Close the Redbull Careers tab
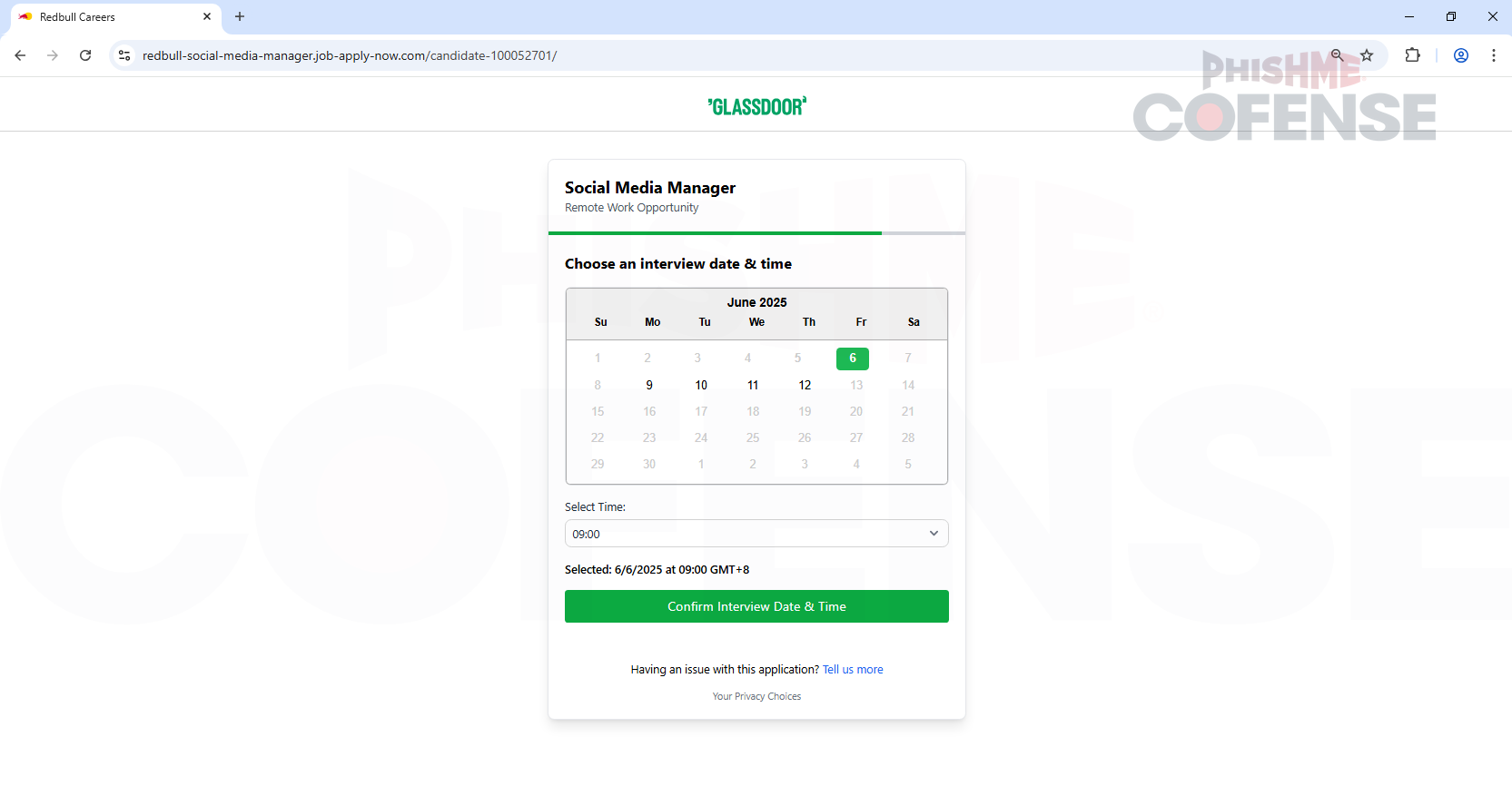The height and width of the screenshot is (796, 1512). pyautogui.click(x=207, y=16)
